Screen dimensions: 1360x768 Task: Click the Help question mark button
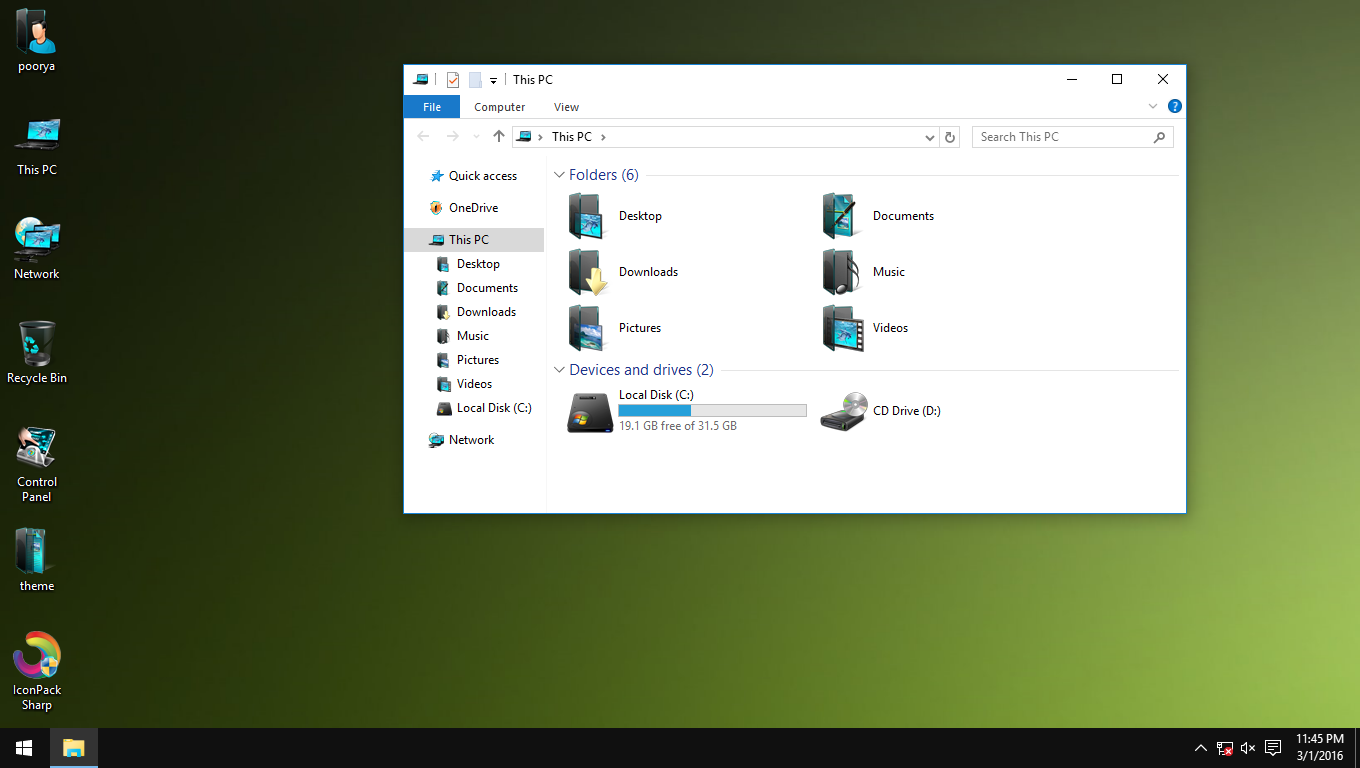(1174, 106)
